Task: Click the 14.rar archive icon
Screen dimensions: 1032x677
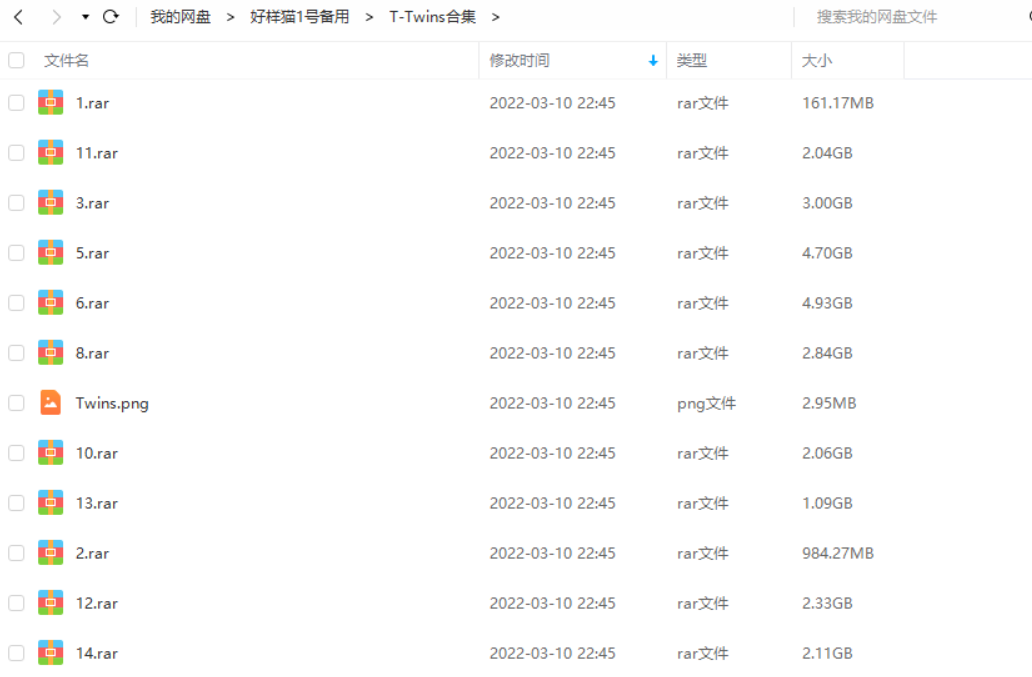Action: (51, 653)
